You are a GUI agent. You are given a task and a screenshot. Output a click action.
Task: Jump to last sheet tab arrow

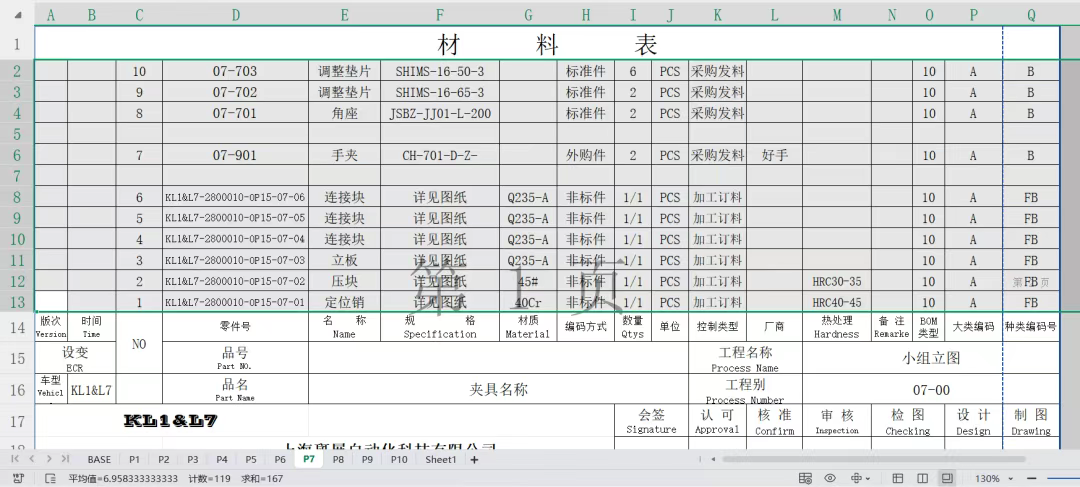click(x=65, y=459)
